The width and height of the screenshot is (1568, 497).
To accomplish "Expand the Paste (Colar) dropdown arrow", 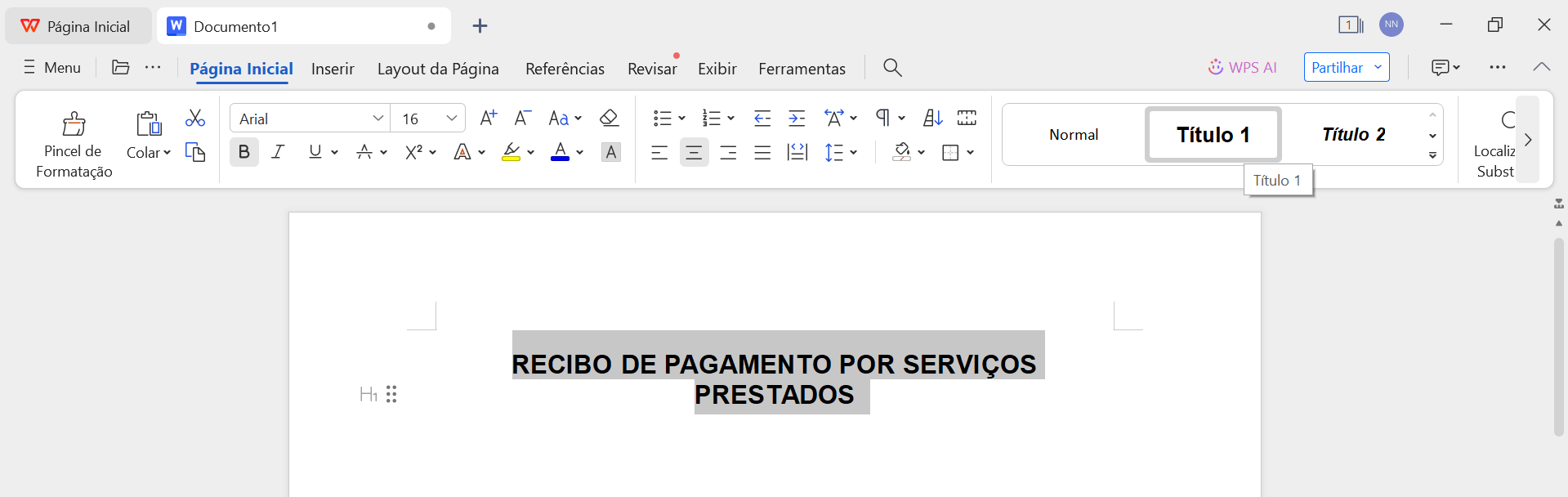I will 168,153.
